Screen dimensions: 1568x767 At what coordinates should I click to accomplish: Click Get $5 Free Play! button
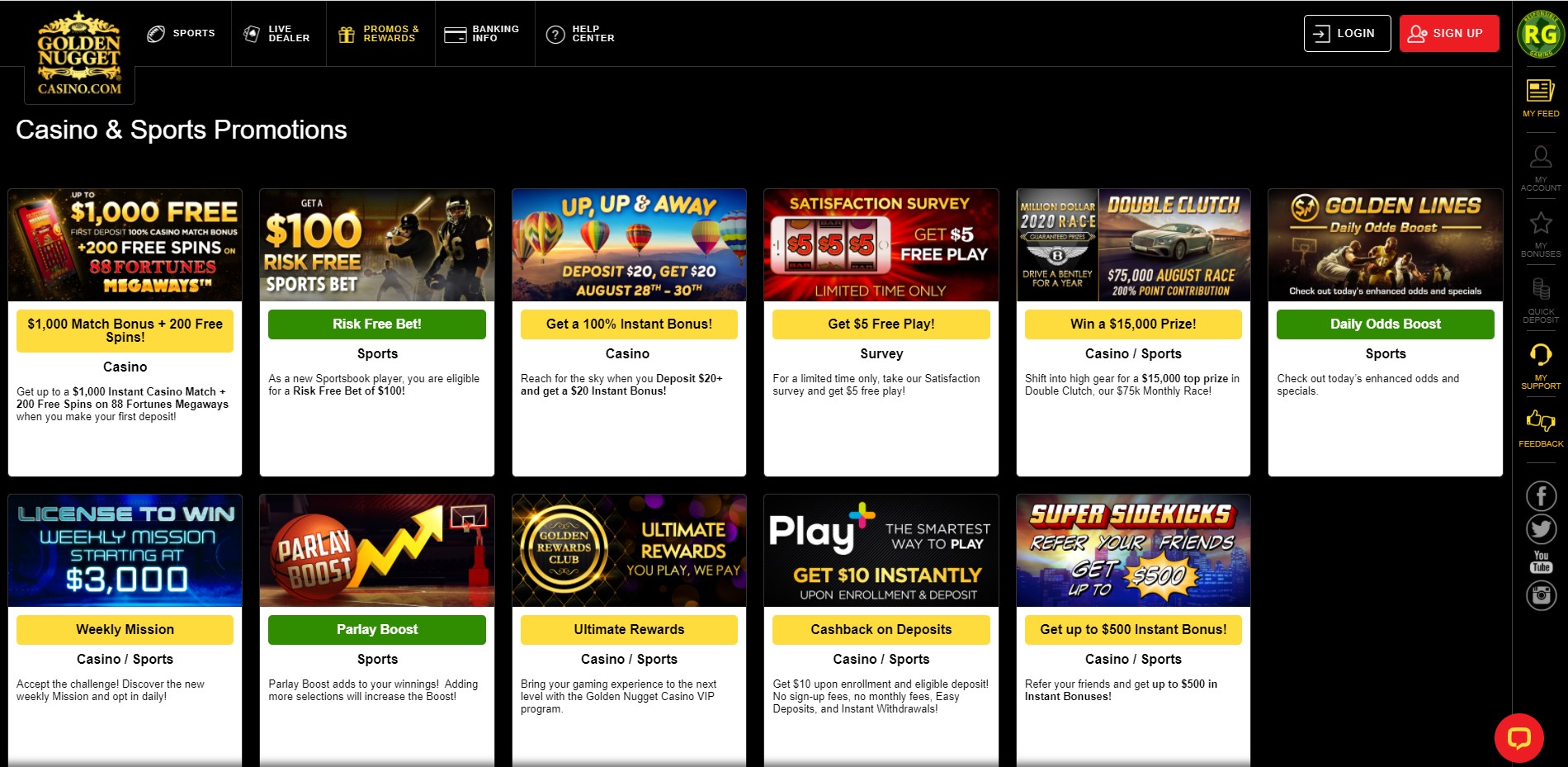tap(881, 324)
